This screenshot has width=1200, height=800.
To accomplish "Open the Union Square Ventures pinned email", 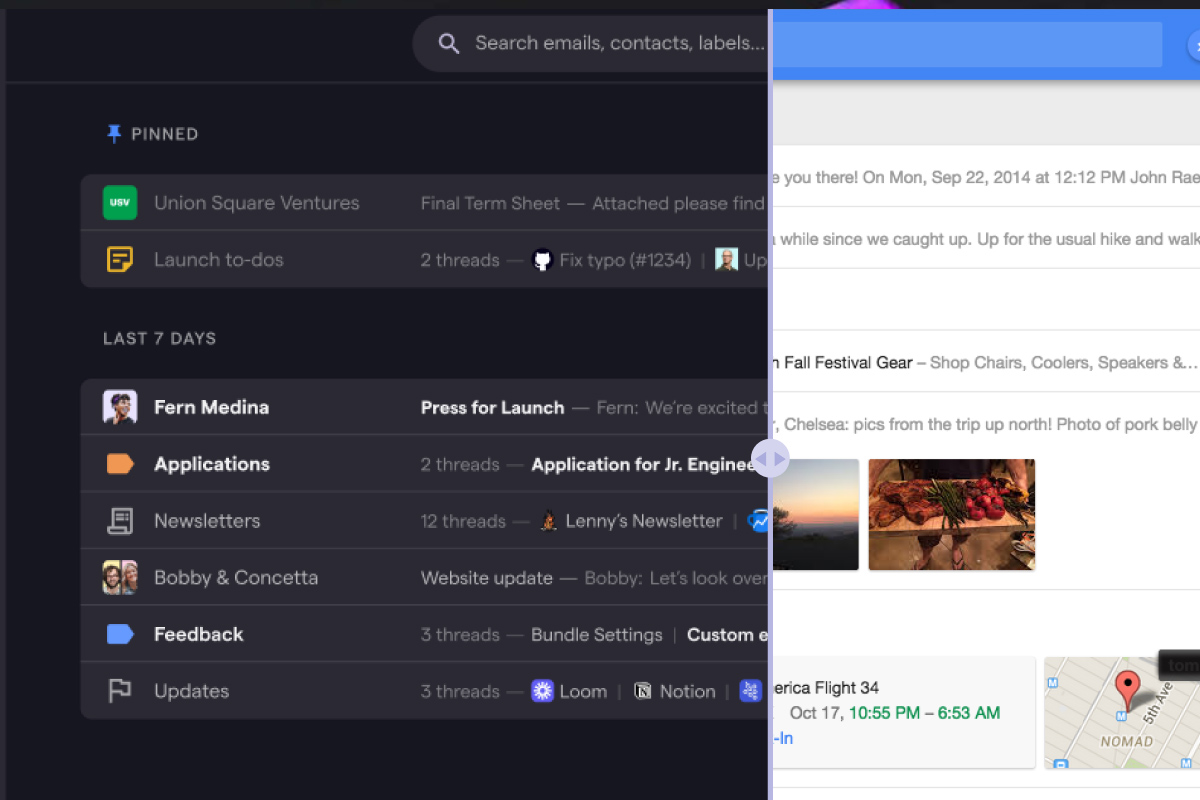I will tap(256, 203).
